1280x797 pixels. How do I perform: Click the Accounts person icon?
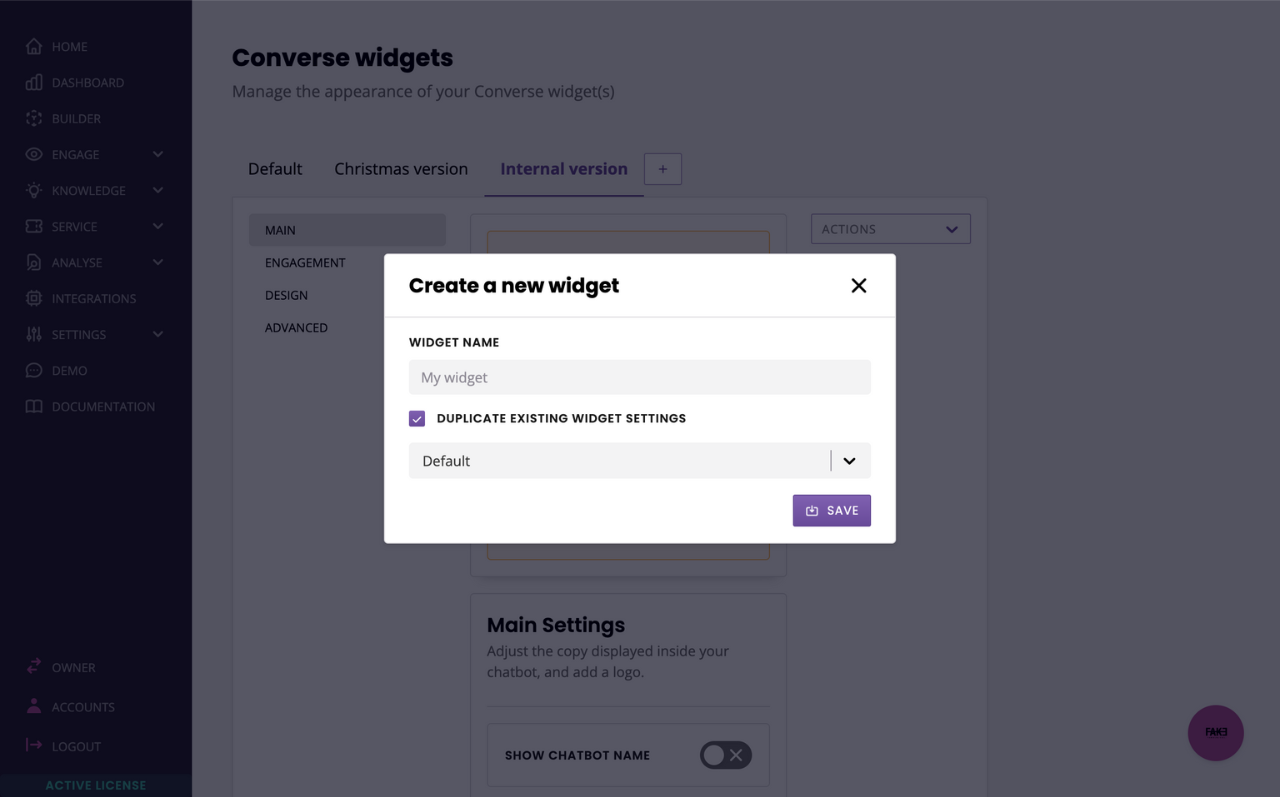pyautogui.click(x=34, y=706)
